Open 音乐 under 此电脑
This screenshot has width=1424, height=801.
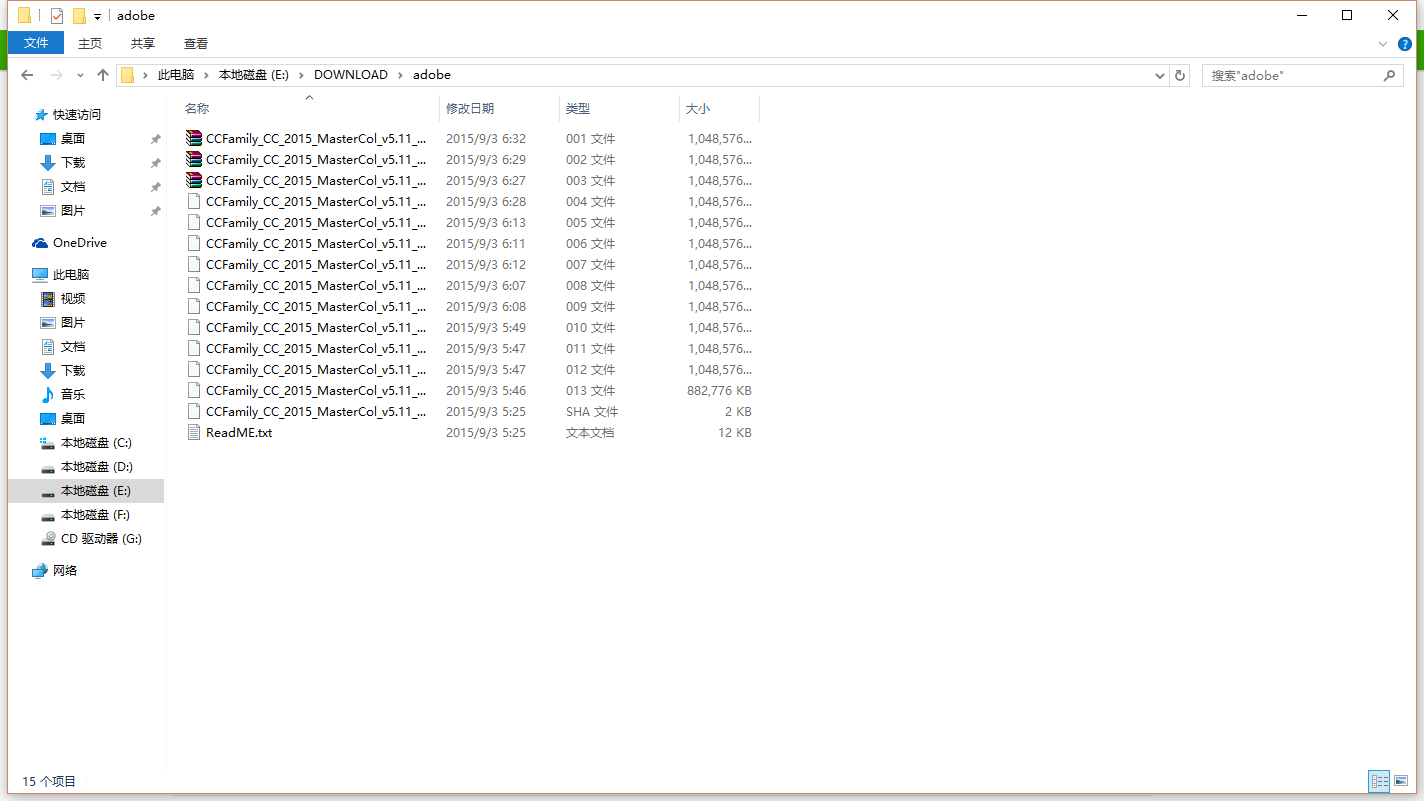pos(73,395)
